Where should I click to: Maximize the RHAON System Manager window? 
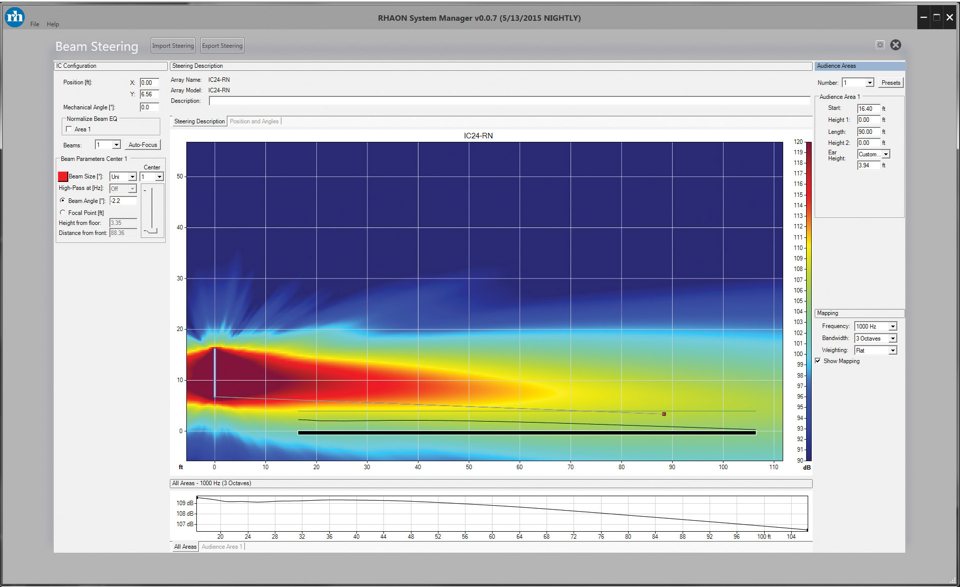pyautogui.click(x=937, y=18)
